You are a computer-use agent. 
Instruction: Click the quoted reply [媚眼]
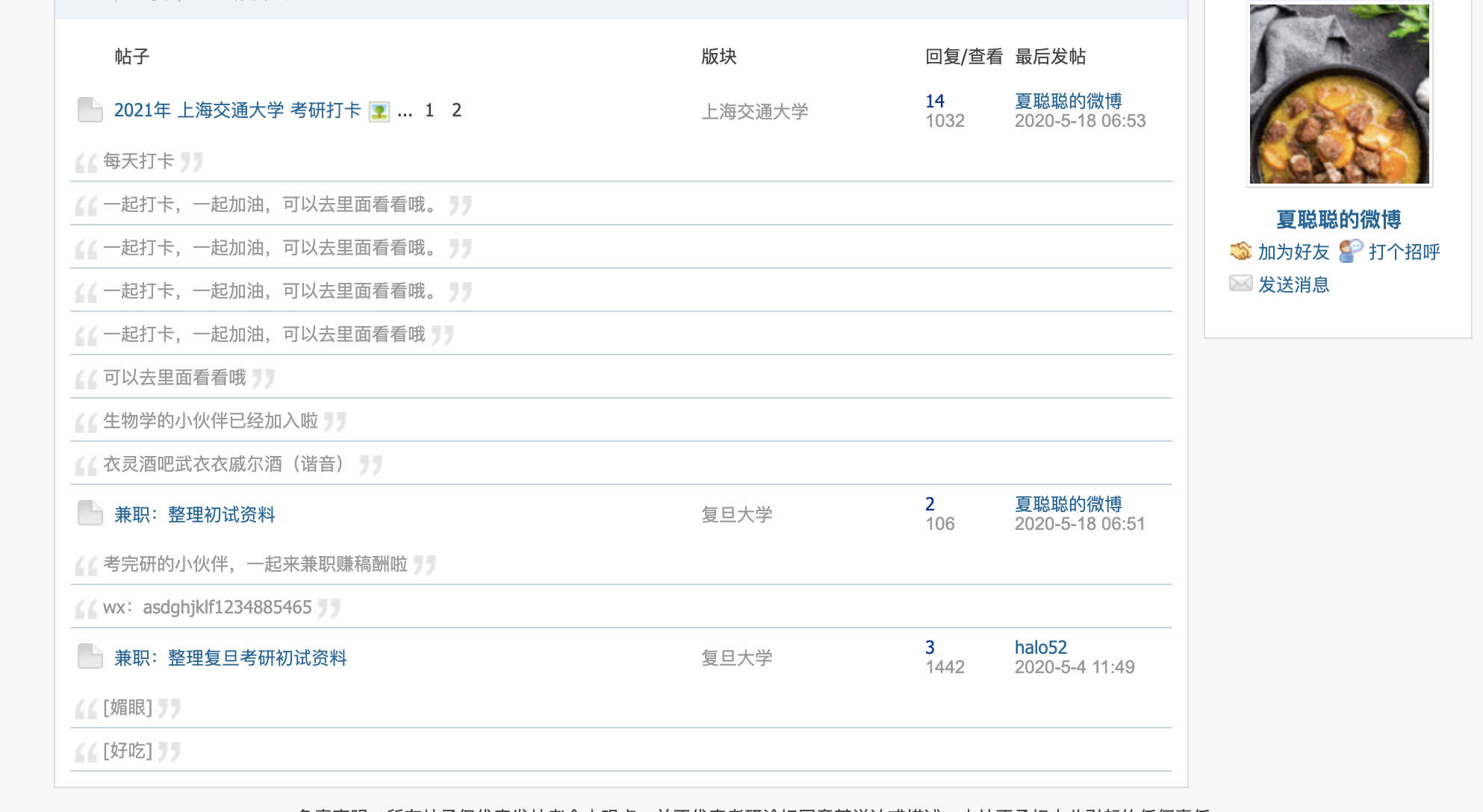[128, 707]
